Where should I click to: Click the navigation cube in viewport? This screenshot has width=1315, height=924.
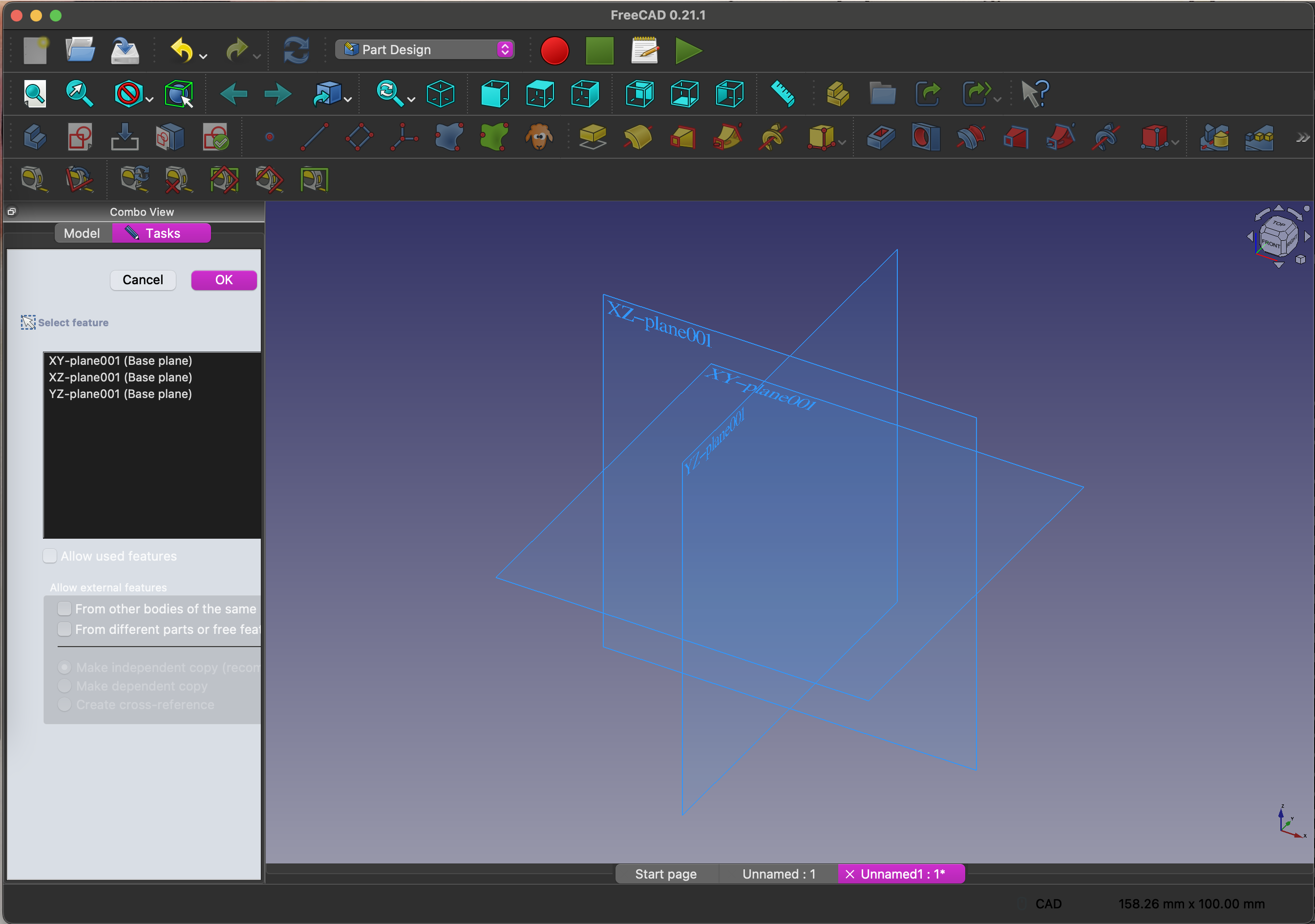[x=1278, y=237]
